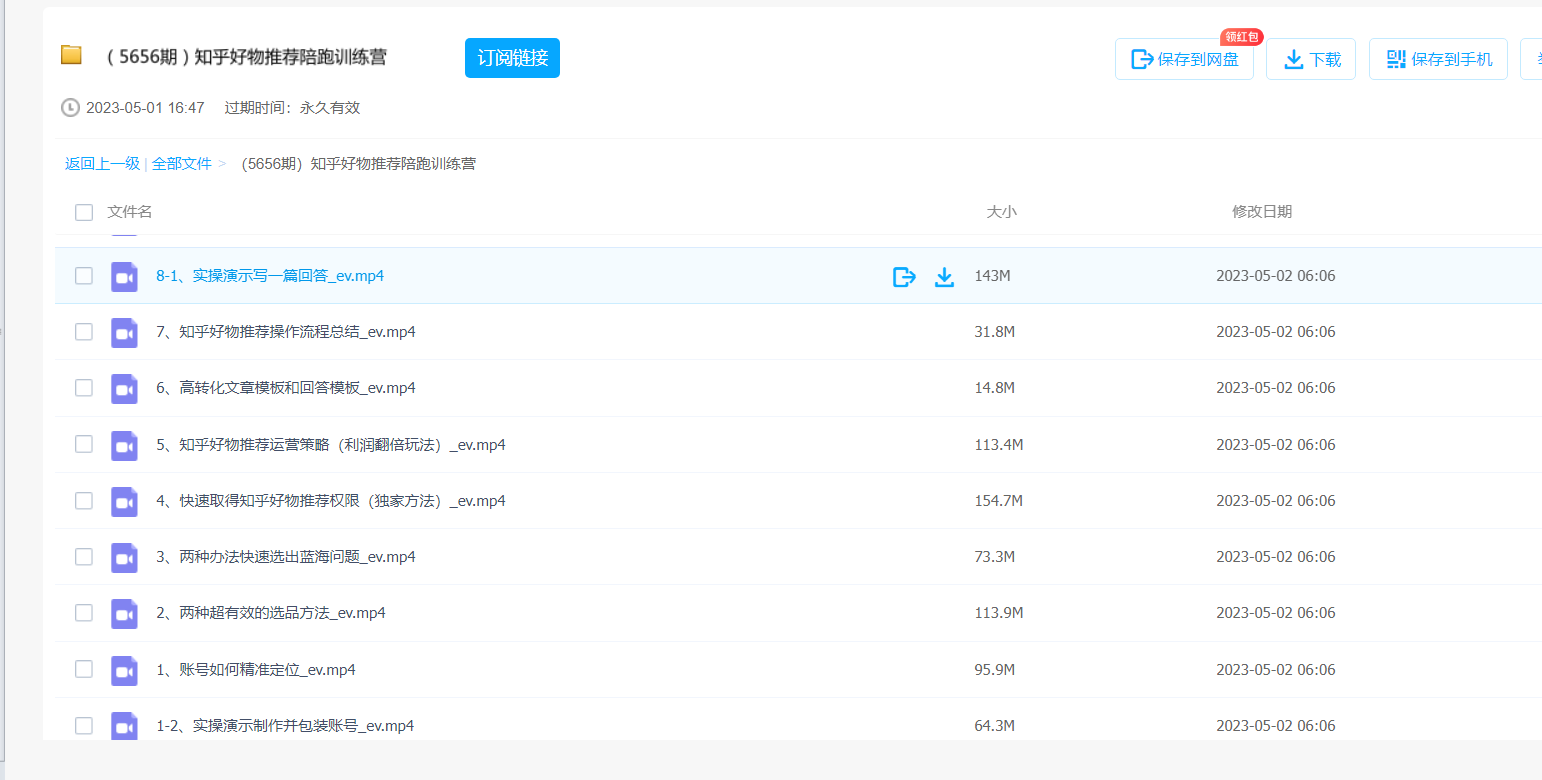Open the 全部文件 breadcrumb link
The image size is (1542, 780).
click(x=182, y=164)
